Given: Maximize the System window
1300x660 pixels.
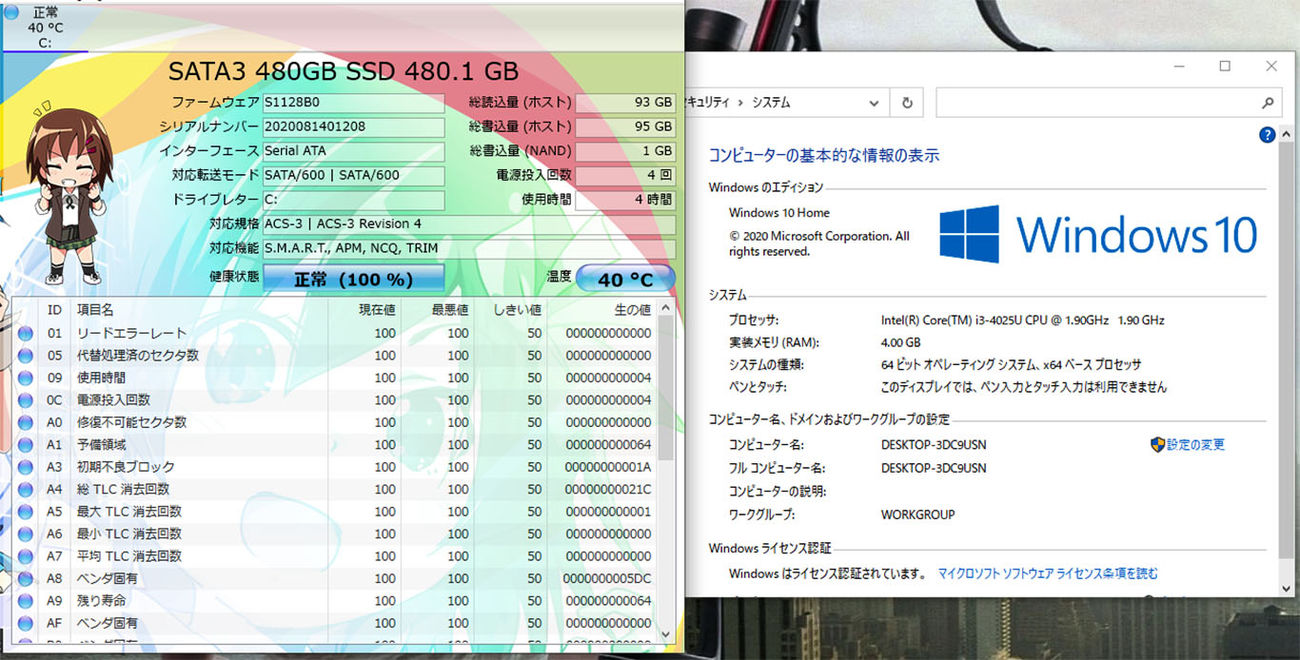Looking at the screenshot, I should (1225, 66).
